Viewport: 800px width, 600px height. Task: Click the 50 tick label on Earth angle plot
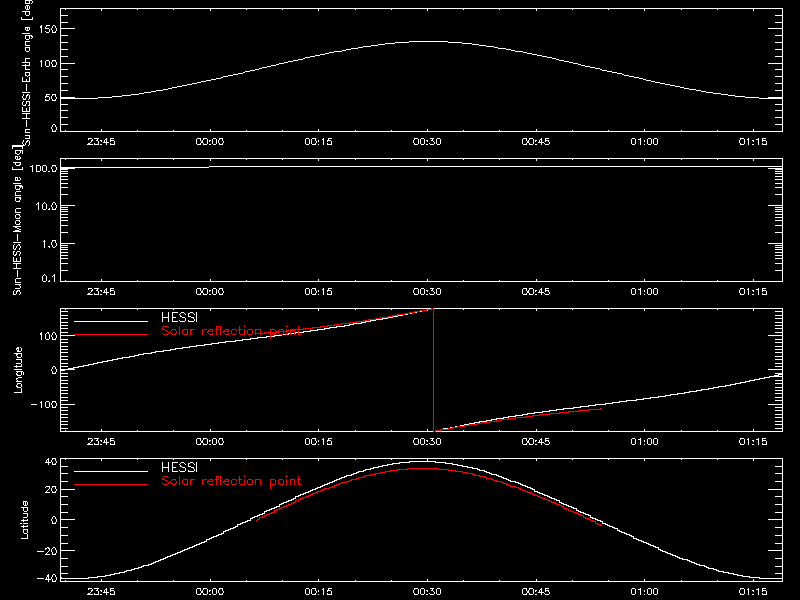51,97
